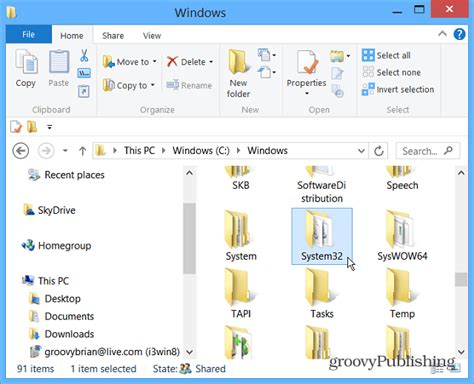
Task: Select the Tasks folder
Action: click(x=322, y=294)
